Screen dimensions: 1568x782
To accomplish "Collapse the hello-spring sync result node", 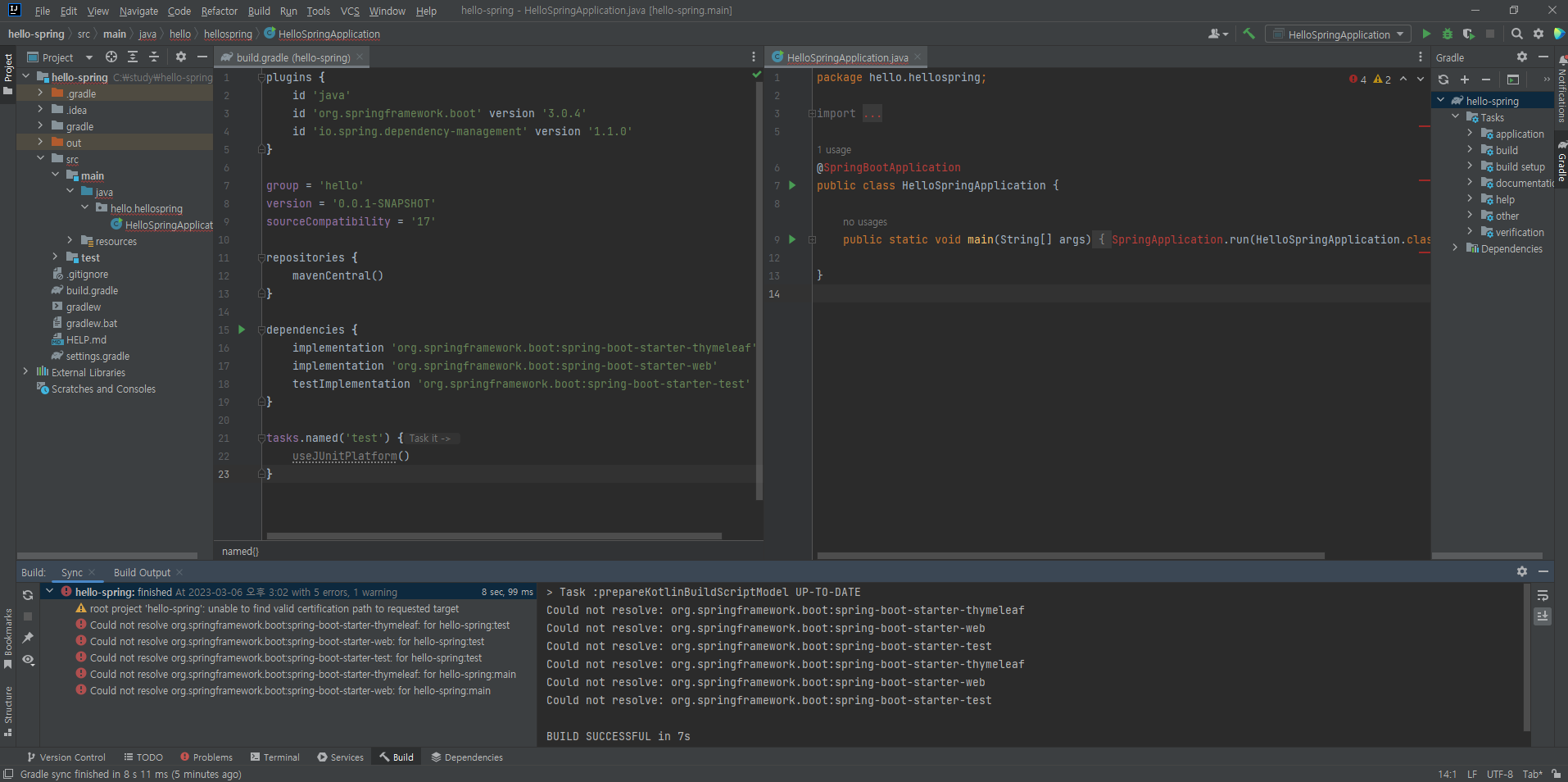I will point(49,591).
